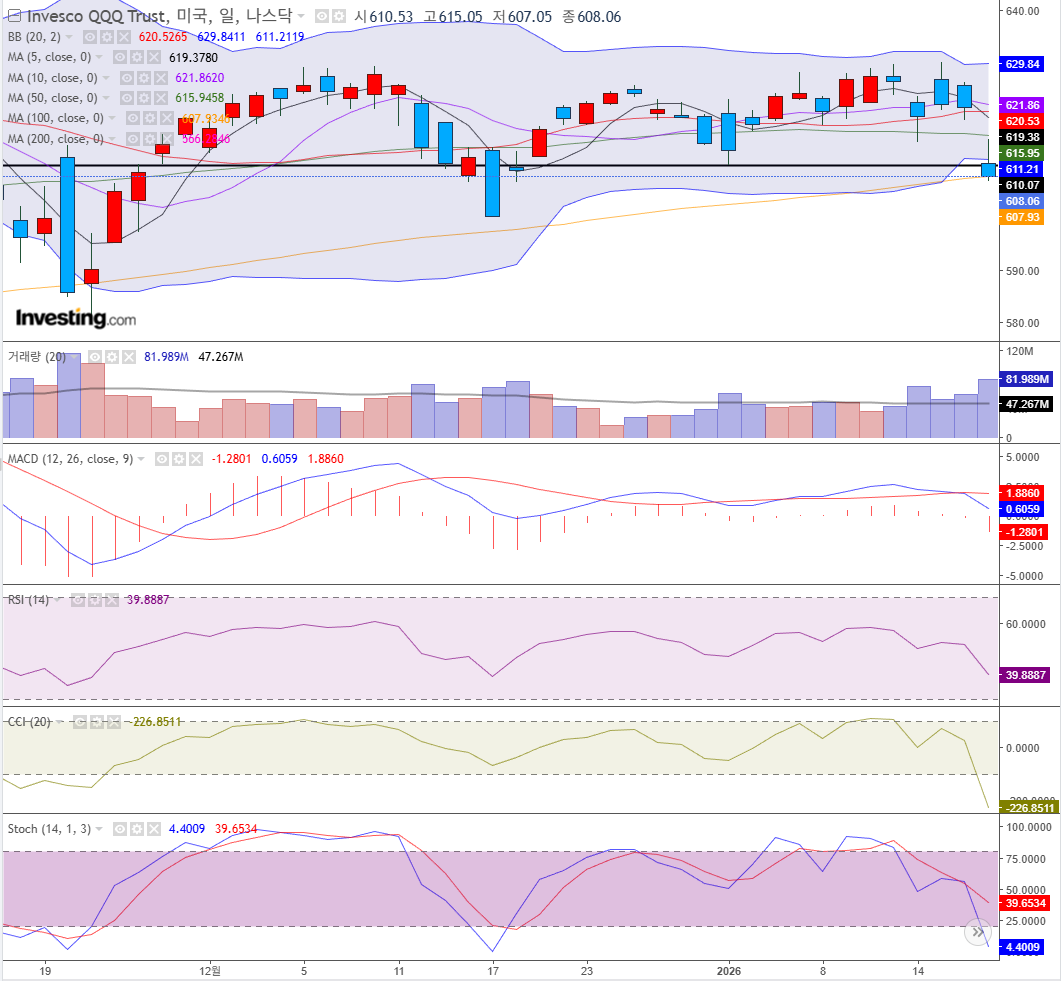Image resolution: width=1061 pixels, height=981 pixels.
Task: Expand dropdown arrow beside MA (100, close, 0)
Action: click(112, 118)
